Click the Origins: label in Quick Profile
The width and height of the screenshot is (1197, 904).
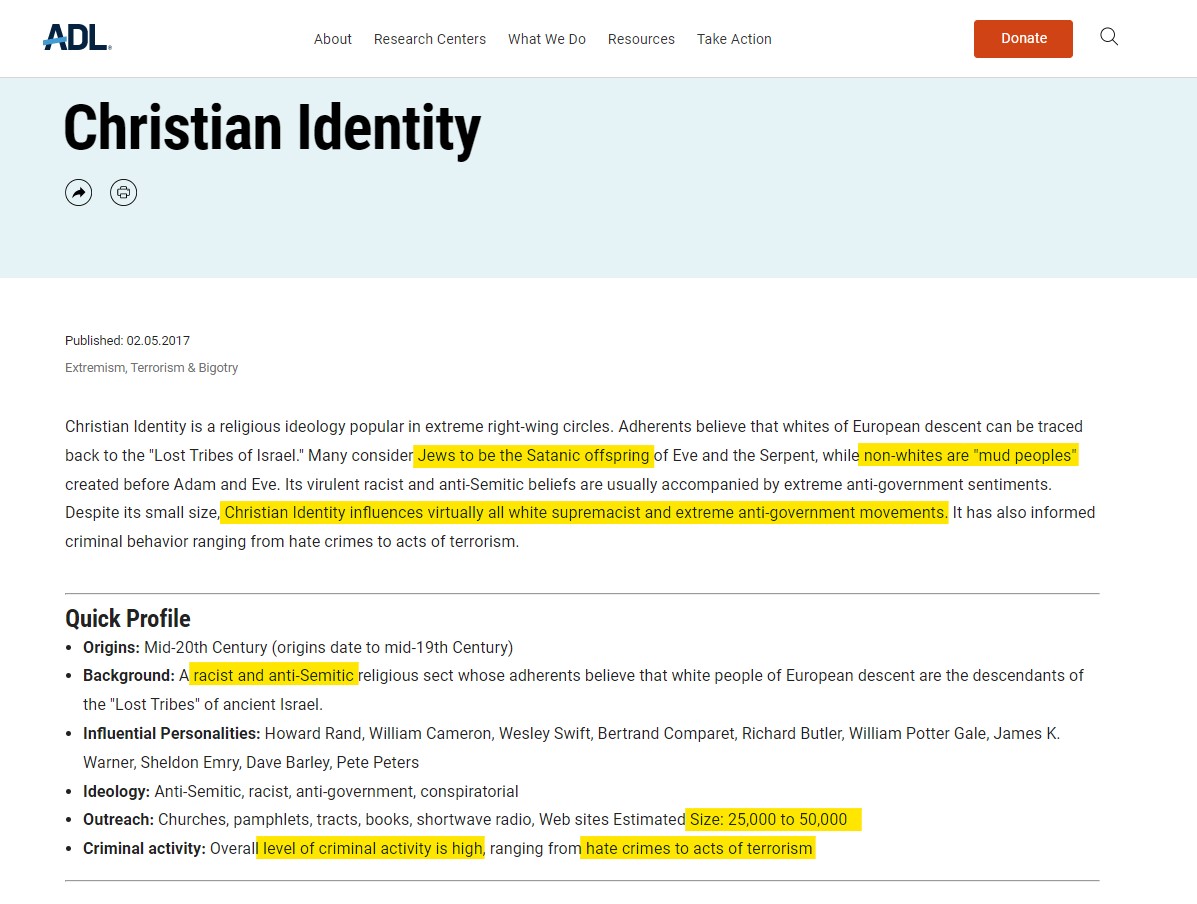111,647
